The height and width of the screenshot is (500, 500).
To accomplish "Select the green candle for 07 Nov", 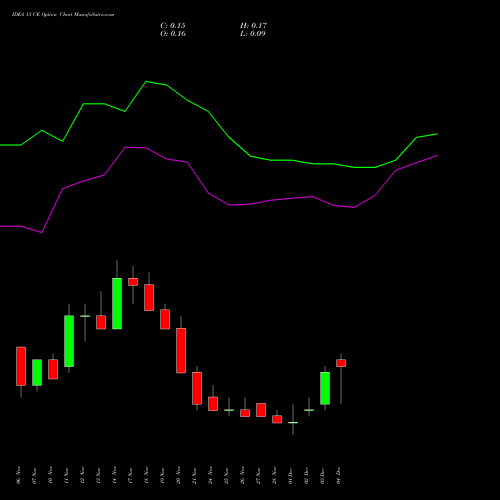I will (37, 372).
